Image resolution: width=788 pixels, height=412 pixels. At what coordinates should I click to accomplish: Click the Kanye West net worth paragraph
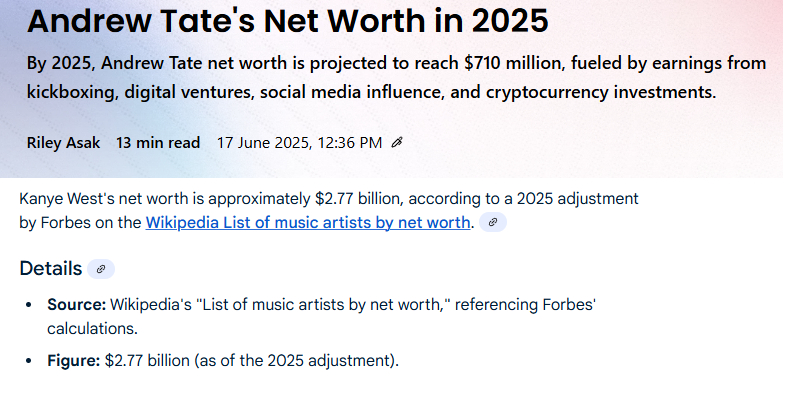tap(328, 199)
